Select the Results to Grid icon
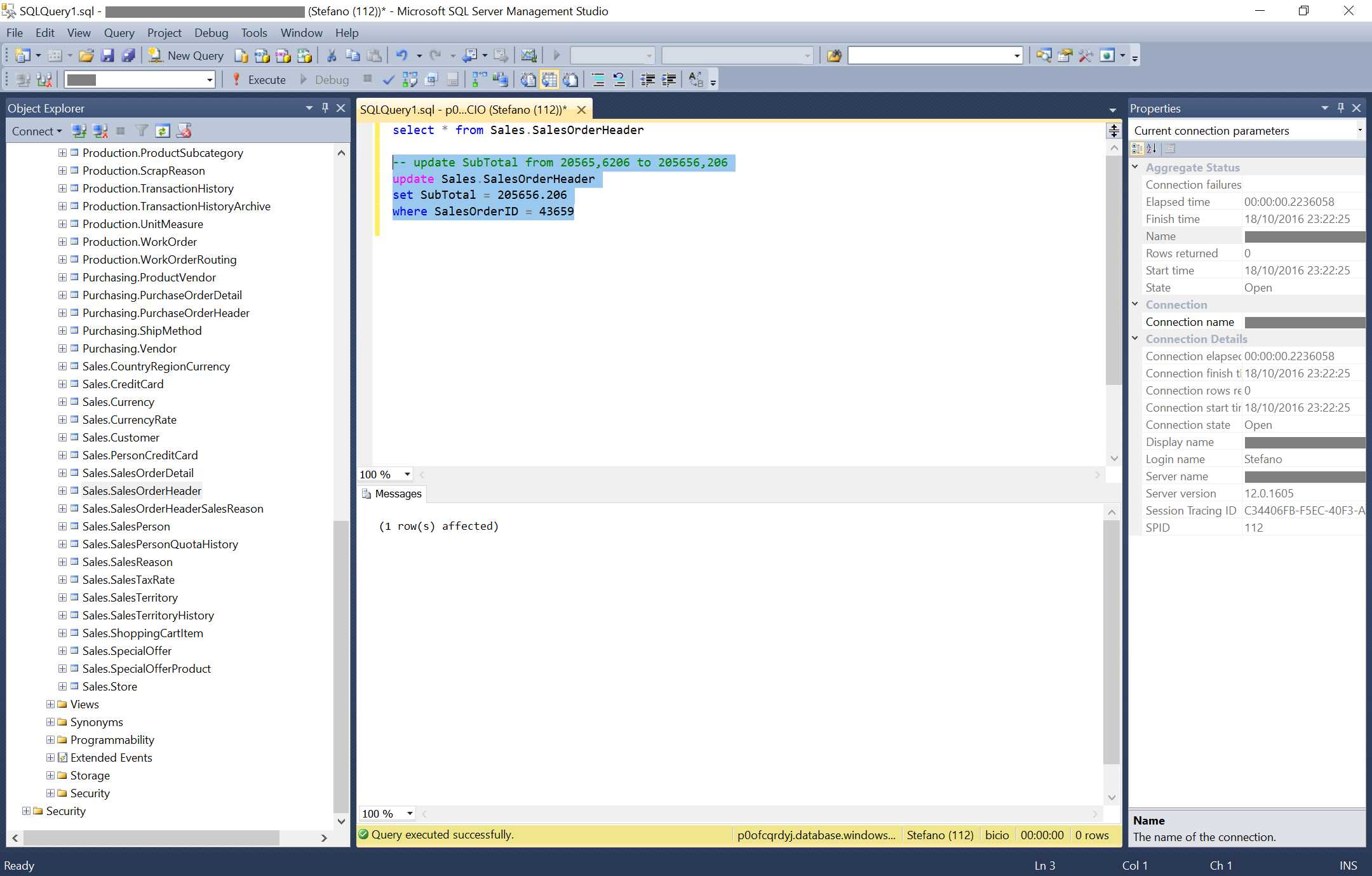 (x=549, y=79)
